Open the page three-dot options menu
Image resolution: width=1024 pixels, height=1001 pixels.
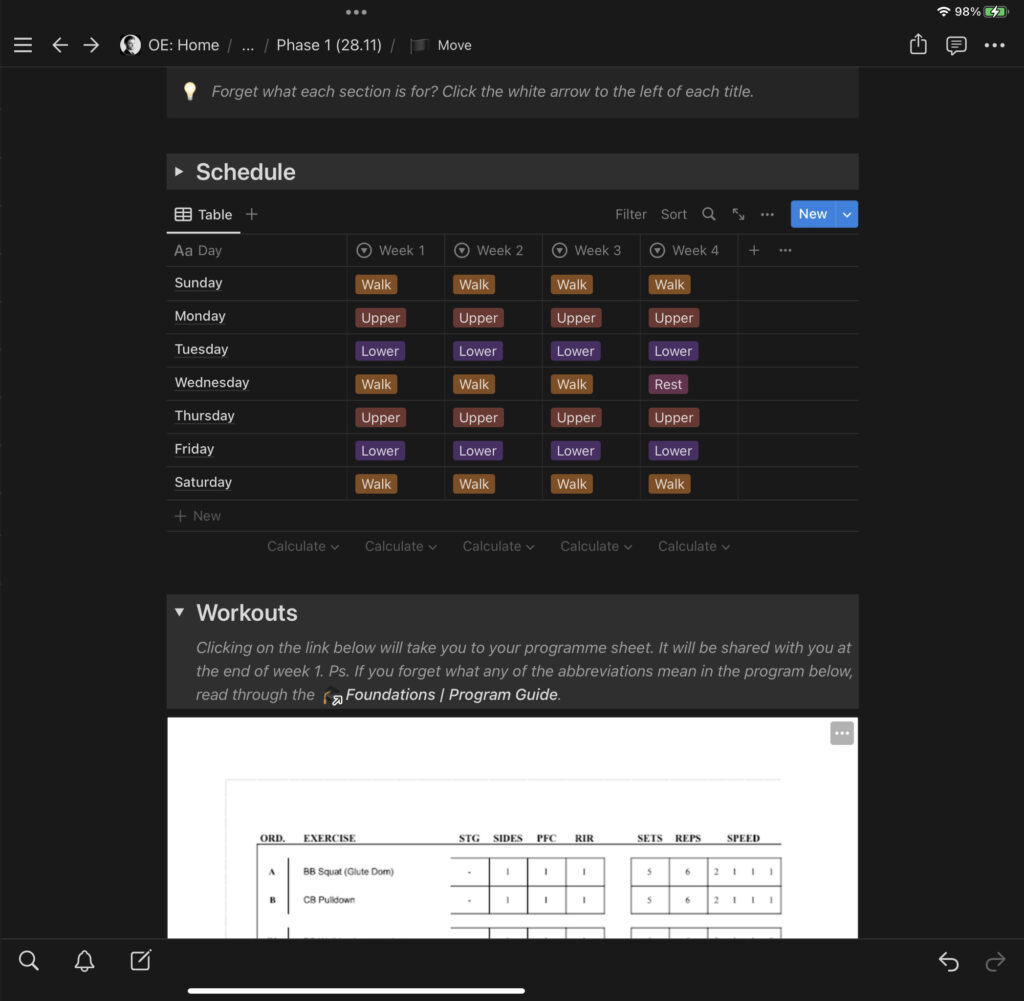[994, 45]
